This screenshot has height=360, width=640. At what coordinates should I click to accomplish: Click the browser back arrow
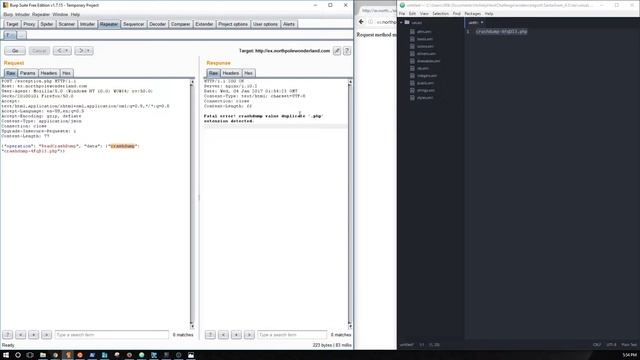pos(361,22)
